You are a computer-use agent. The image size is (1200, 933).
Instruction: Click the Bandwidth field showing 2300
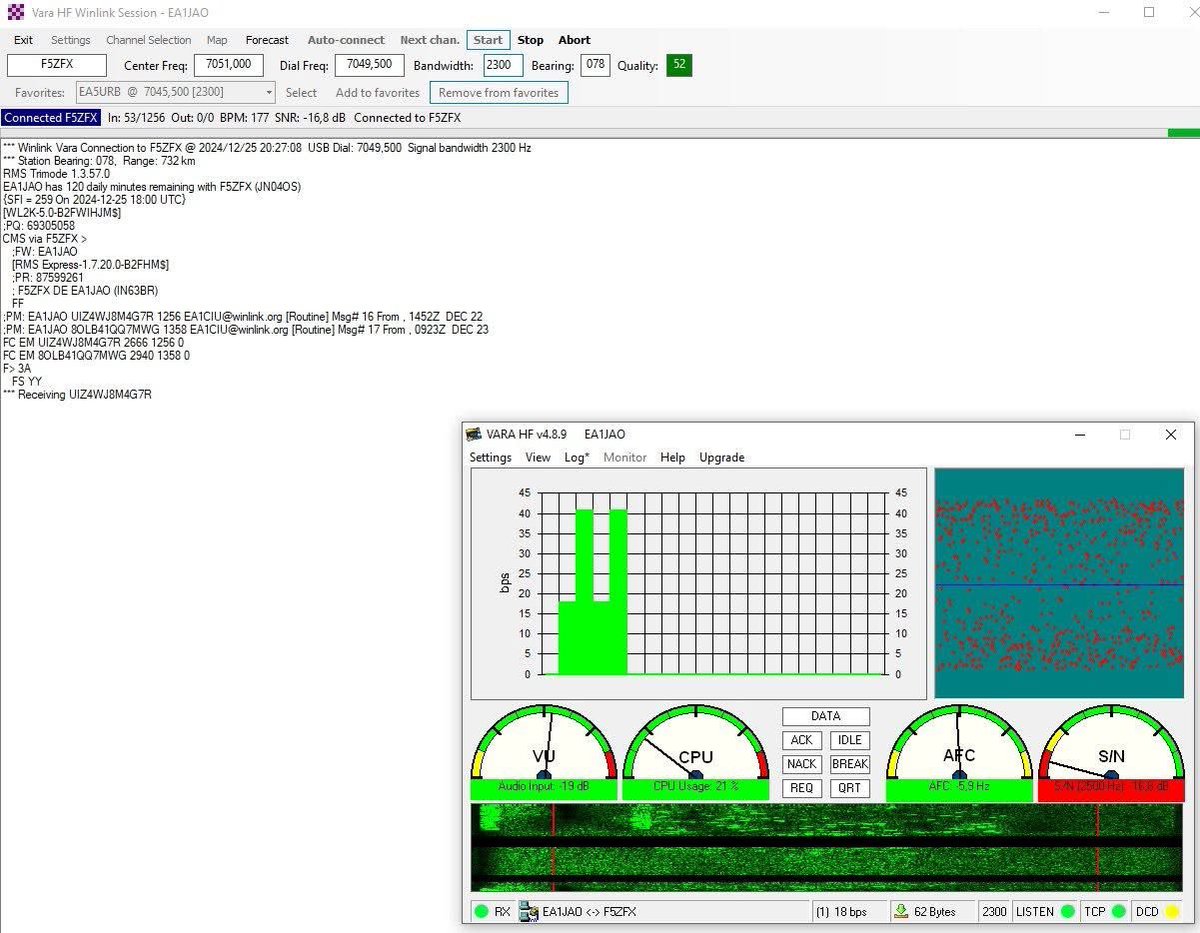[x=503, y=65]
